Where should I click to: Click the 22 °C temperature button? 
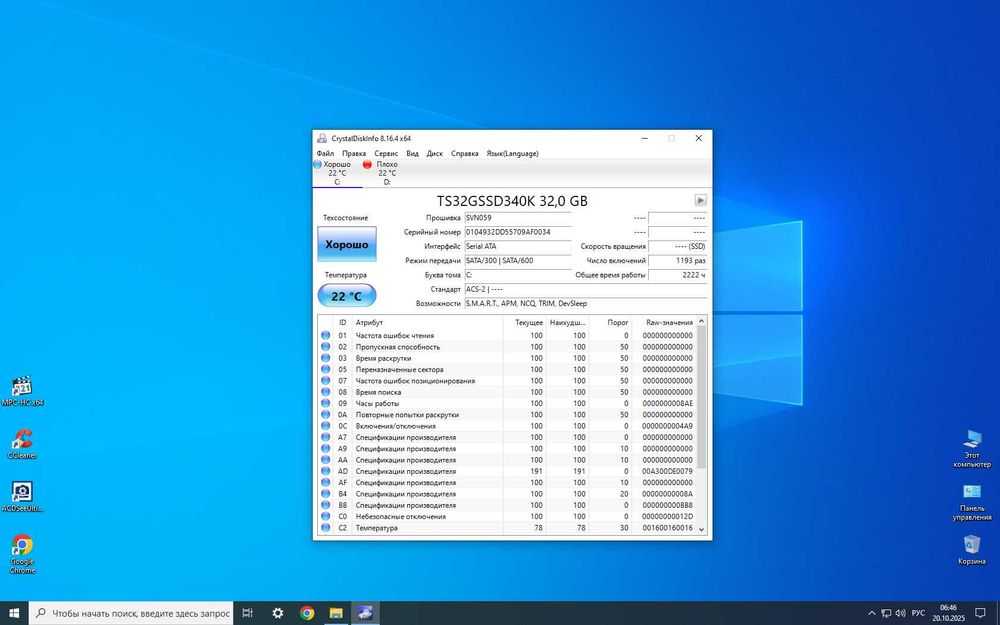pos(347,296)
